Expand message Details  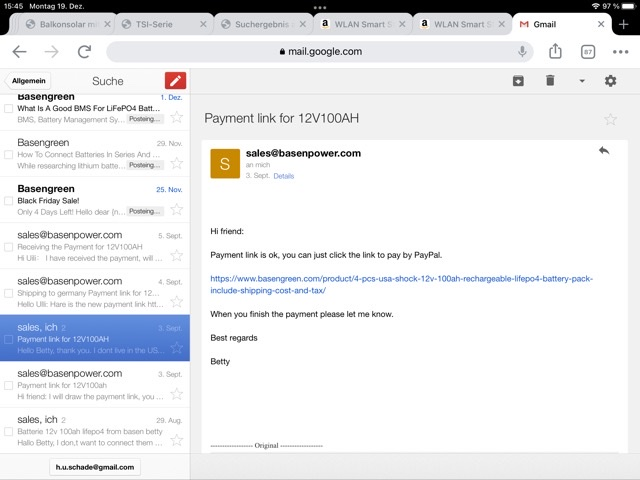pyautogui.click(x=284, y=176)
